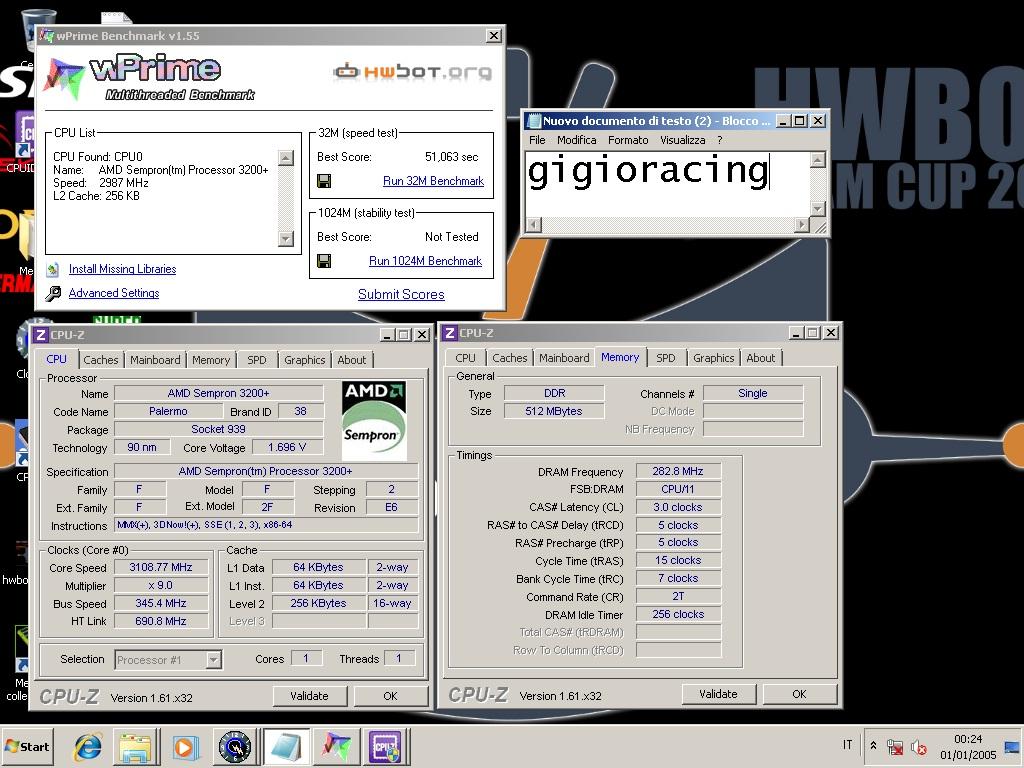
Task: Open the ? help menu in Notepad
Action: [x=720, y=140]
